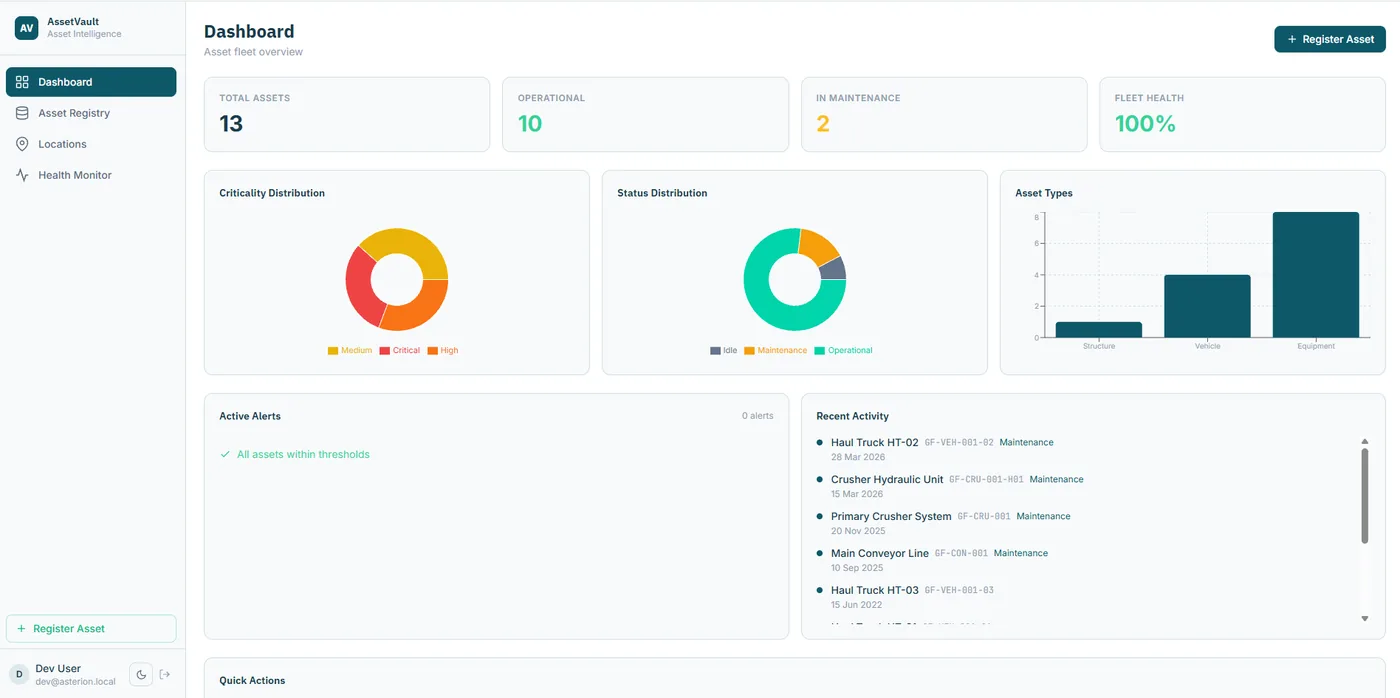Click the top-right Register Asset button
The width and height of the screenshot is (1400, 698).
(1329, 39)
